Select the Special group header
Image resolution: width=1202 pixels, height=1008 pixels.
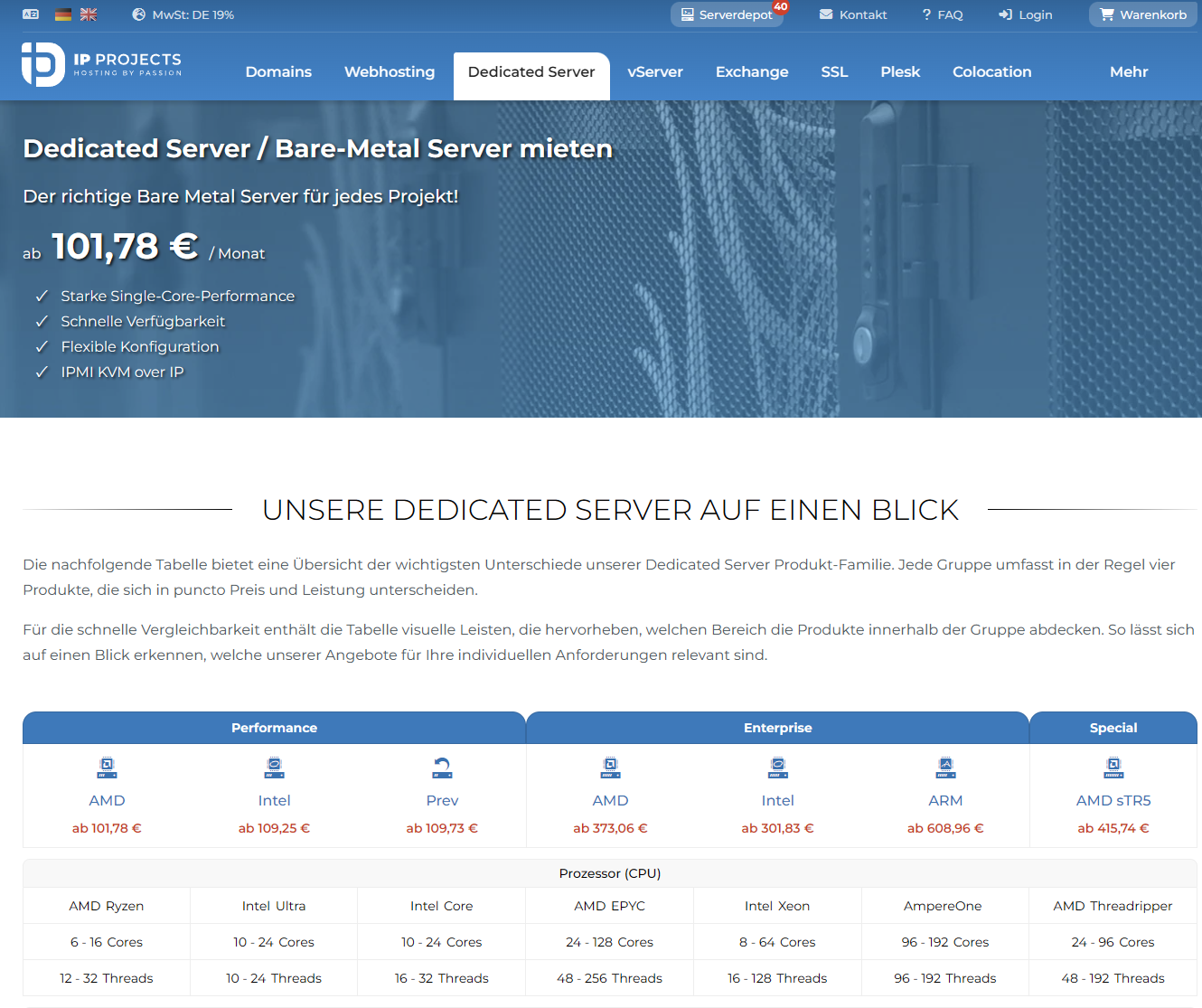click(x=1113, y=728)
